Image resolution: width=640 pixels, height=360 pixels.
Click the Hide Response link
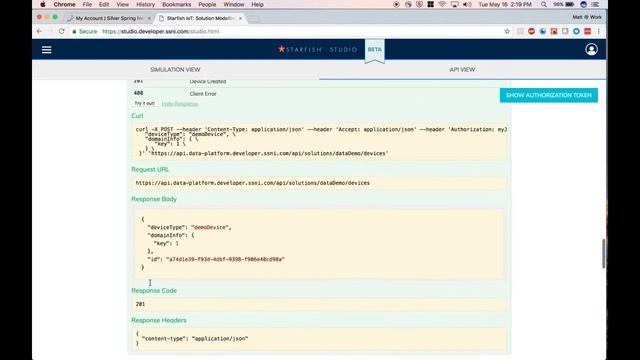coord(180,104)
